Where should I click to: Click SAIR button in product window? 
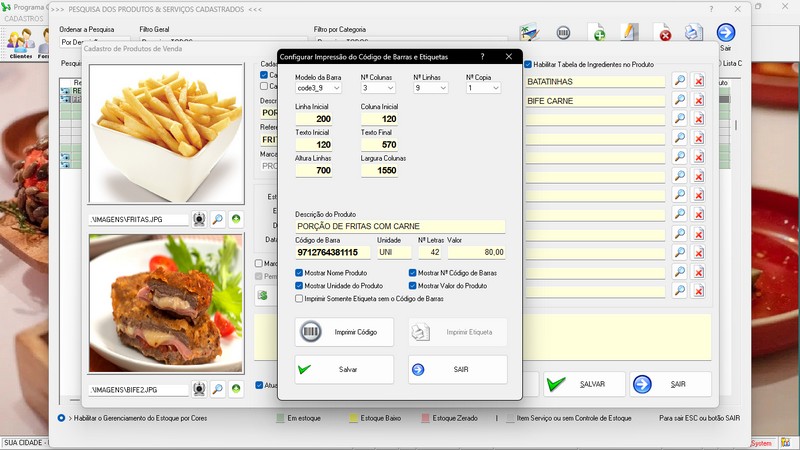click(670, 384)
